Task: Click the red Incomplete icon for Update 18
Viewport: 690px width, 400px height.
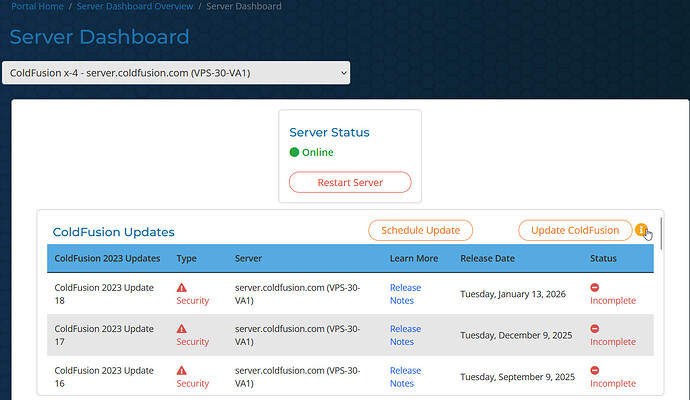Action: tap(595, 287)
